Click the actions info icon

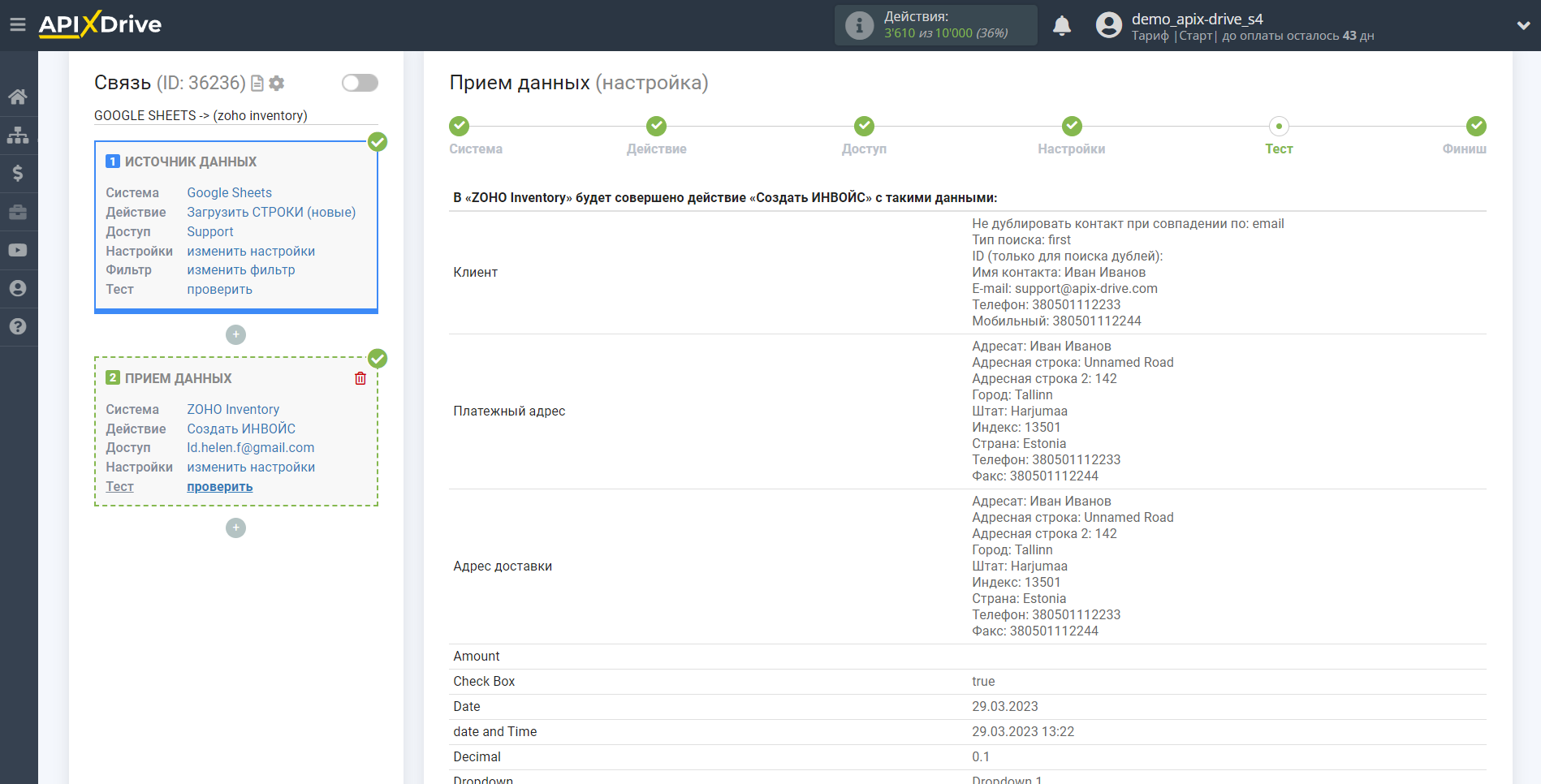coord(859,25)
